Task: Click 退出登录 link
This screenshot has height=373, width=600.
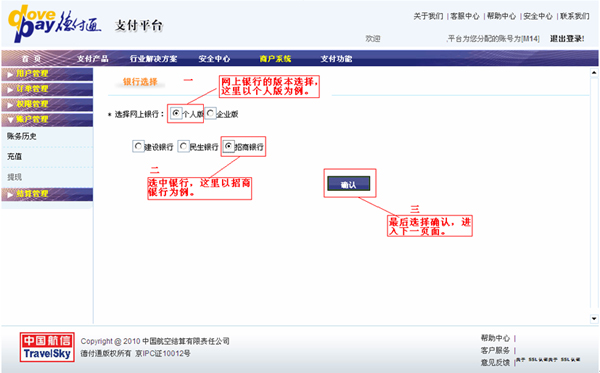Action: pyautogui.click(x=567, y=39)
